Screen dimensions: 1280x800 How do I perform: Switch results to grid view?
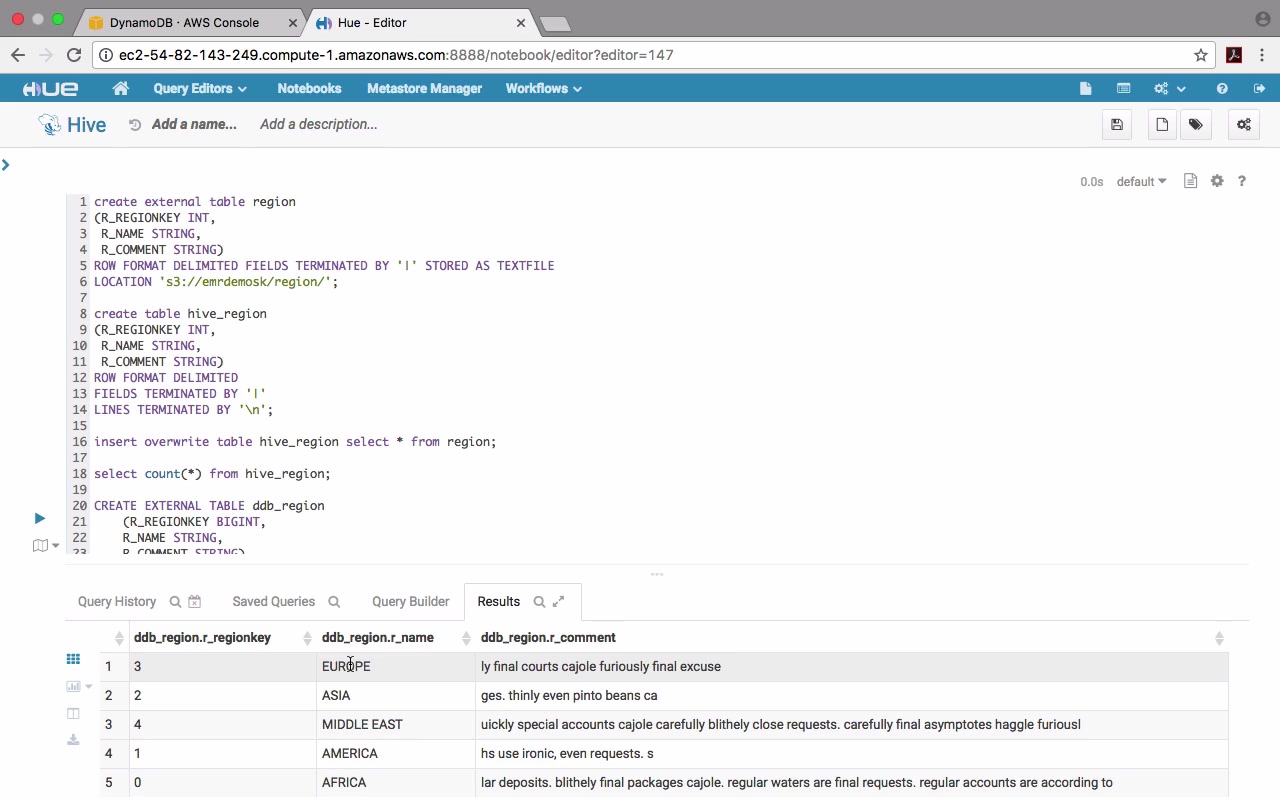tap(73, 659)
